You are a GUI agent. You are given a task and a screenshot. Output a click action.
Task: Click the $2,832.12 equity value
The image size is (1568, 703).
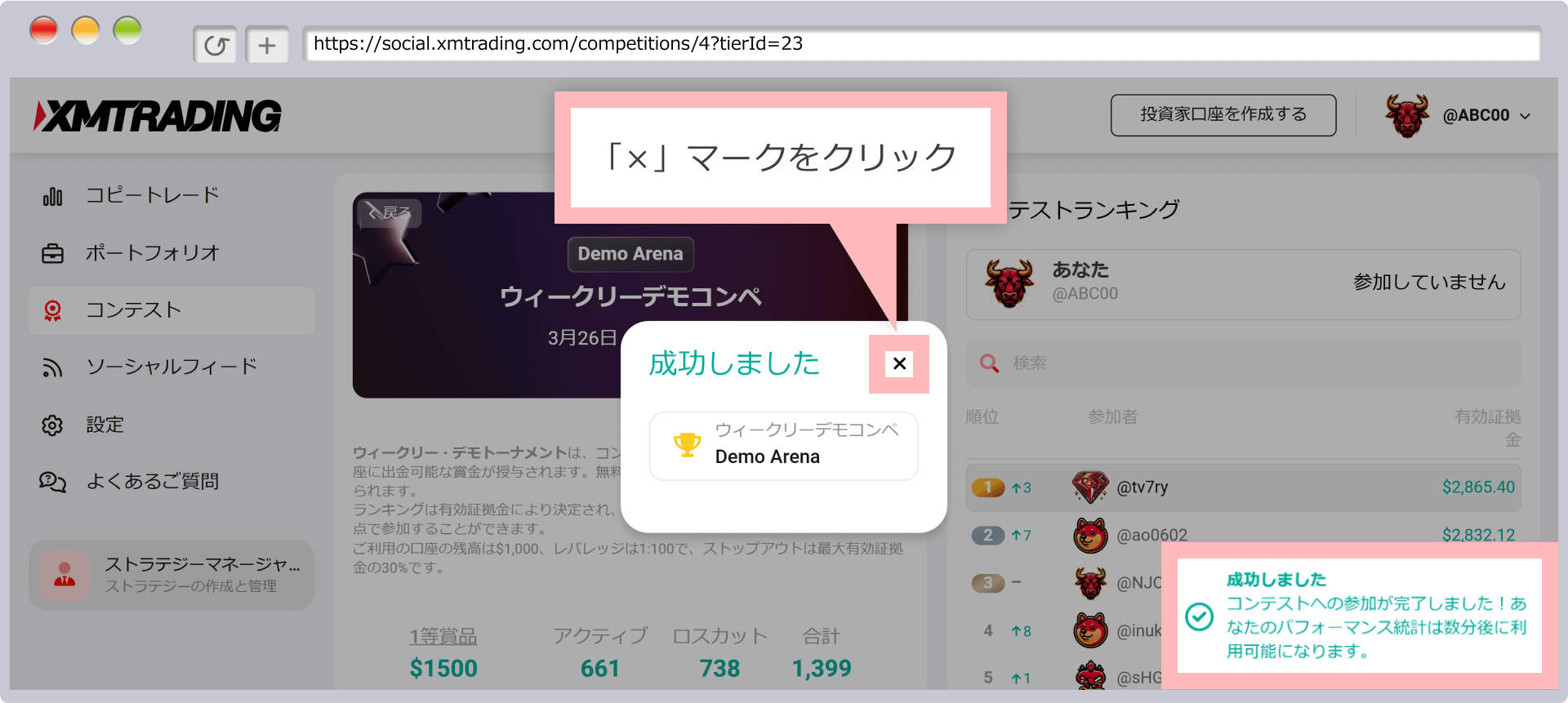[1478, 535]
